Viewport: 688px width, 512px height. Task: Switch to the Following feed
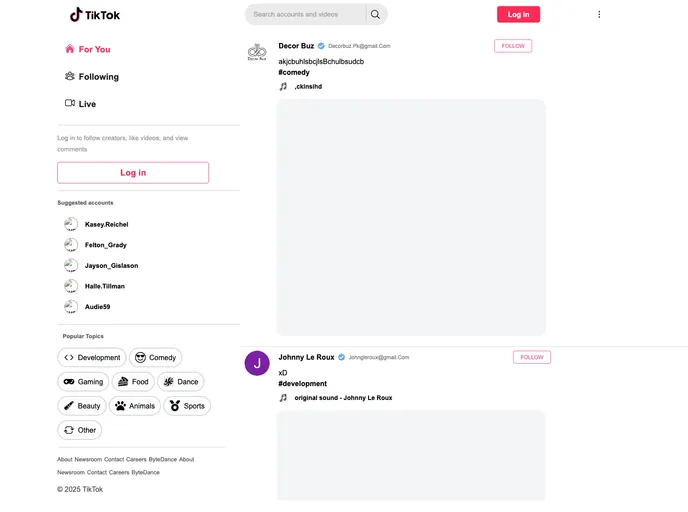click(92, 76)
